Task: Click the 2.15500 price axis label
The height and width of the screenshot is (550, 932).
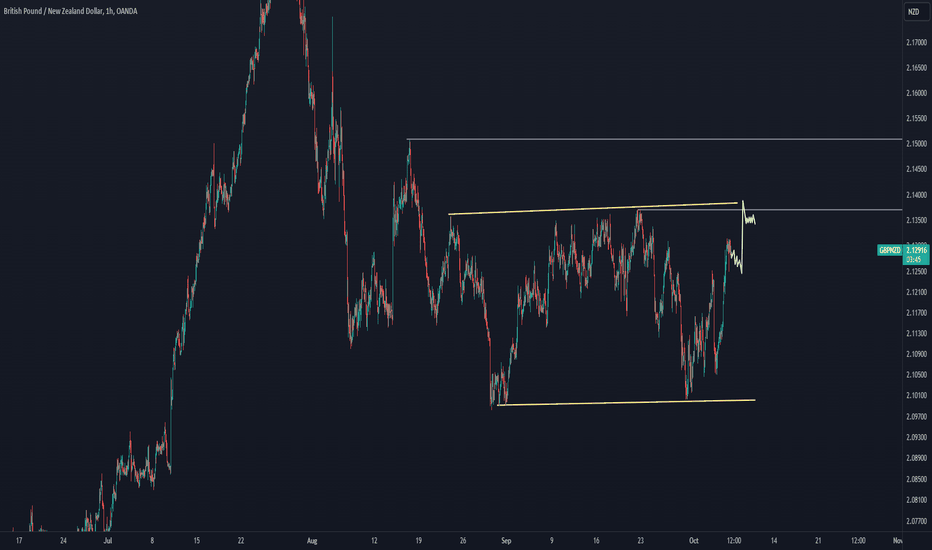Action: point(916,118)
